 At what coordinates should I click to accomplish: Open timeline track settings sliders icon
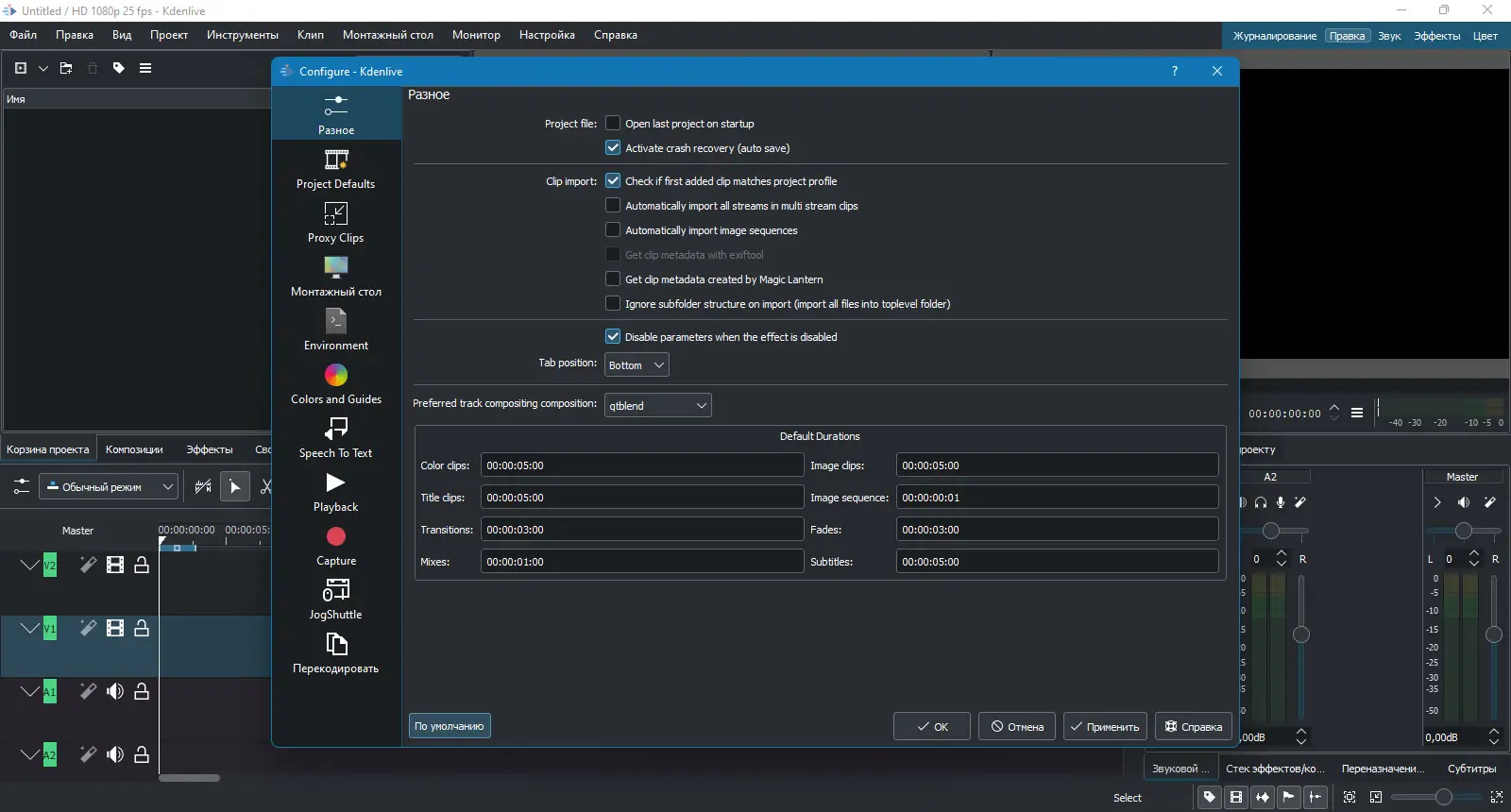click(21, 486)
